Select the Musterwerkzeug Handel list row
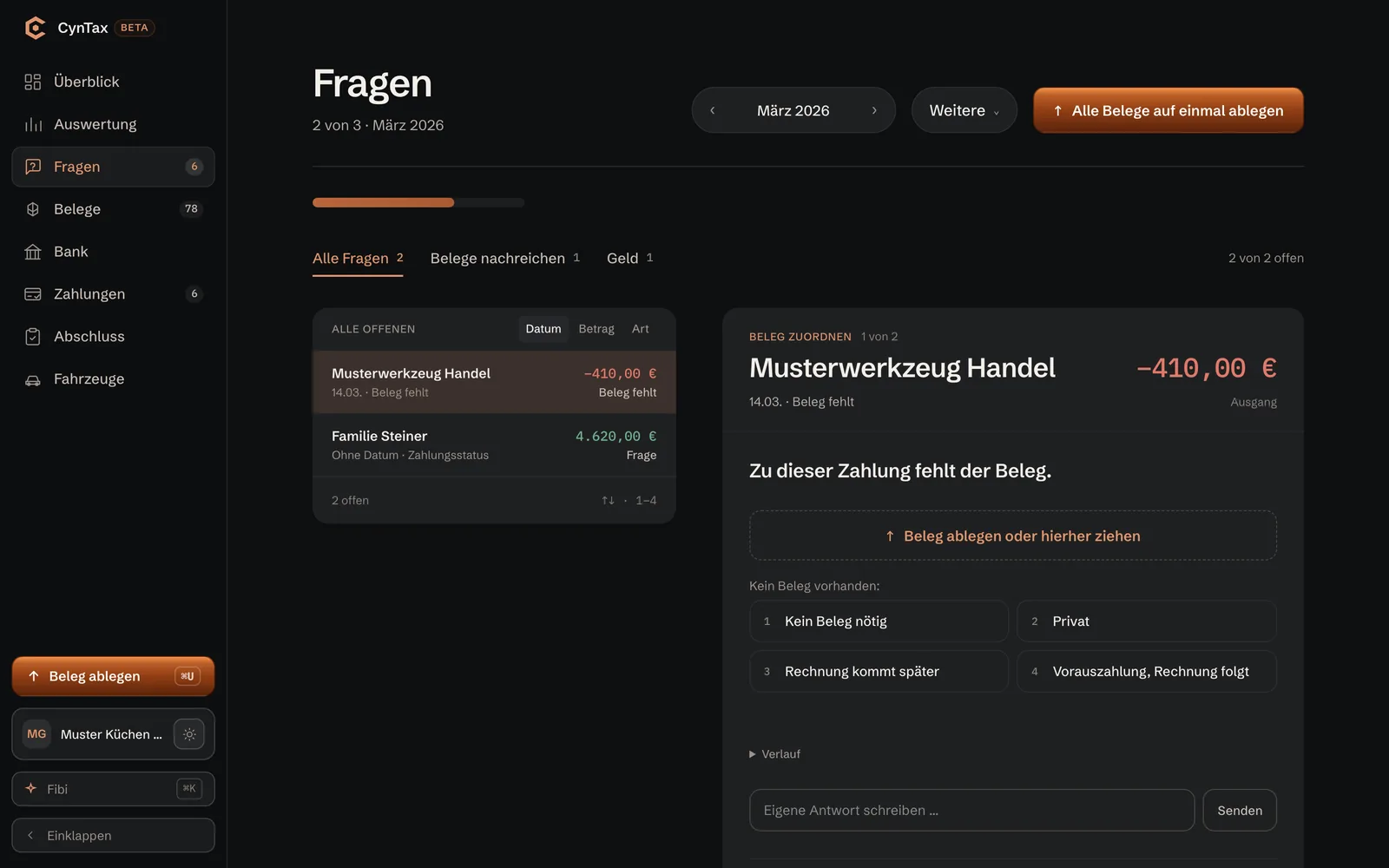Screen dimensions: 1389x868 (494, 382)
